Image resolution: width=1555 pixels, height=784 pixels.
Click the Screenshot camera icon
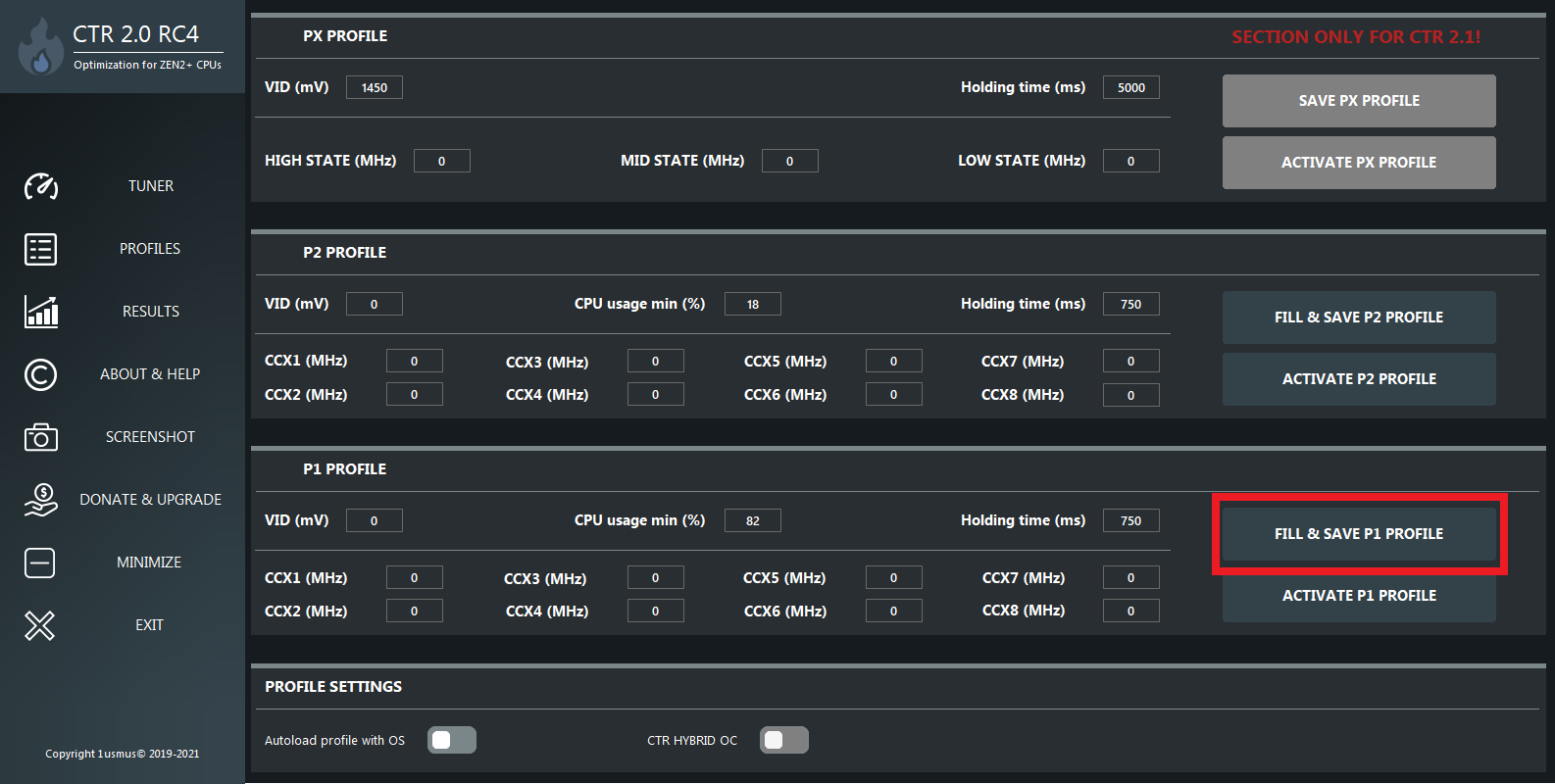[x=41, y=437]
